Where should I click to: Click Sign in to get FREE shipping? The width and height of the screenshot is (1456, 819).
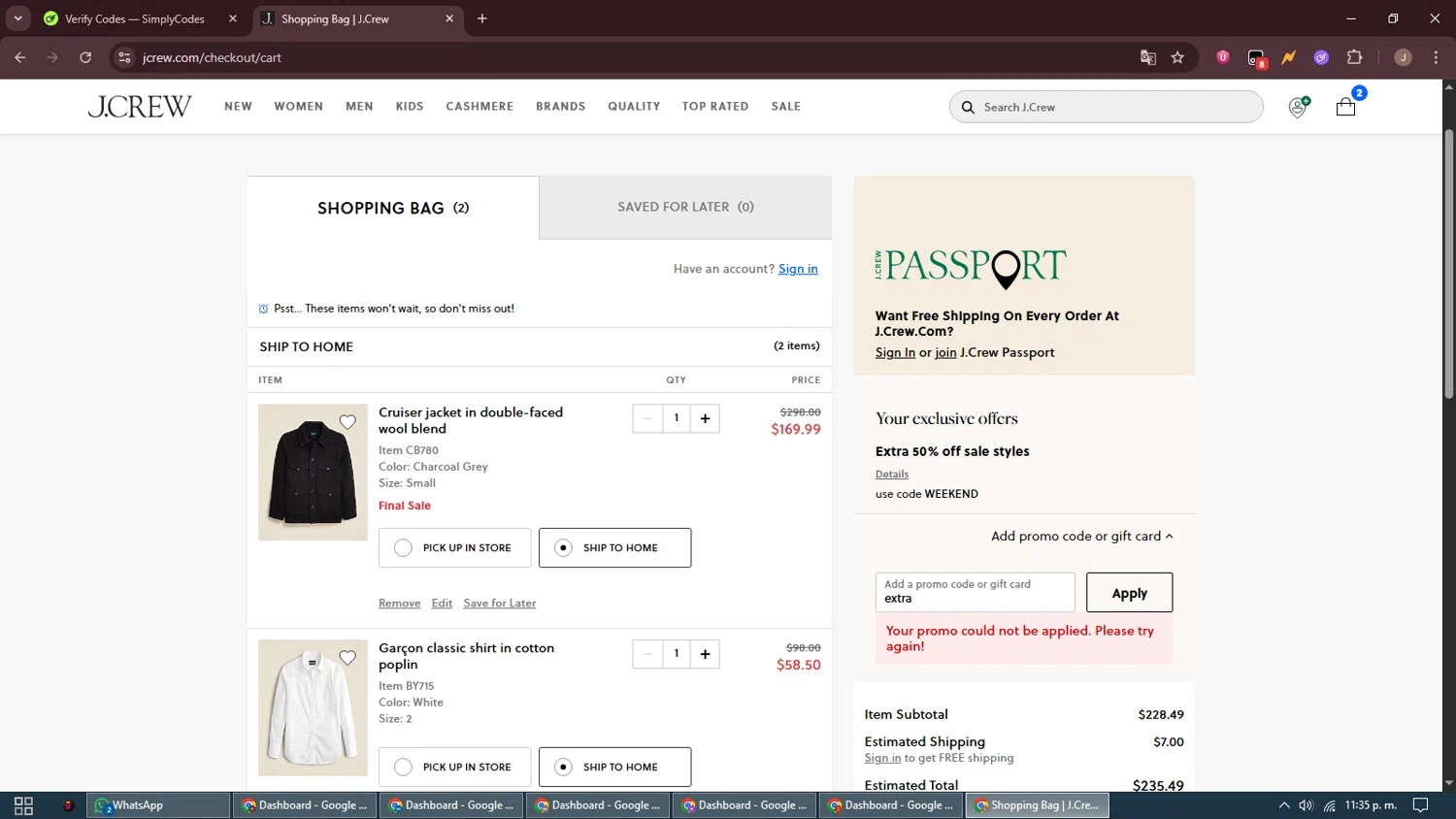tap(882, 758)
